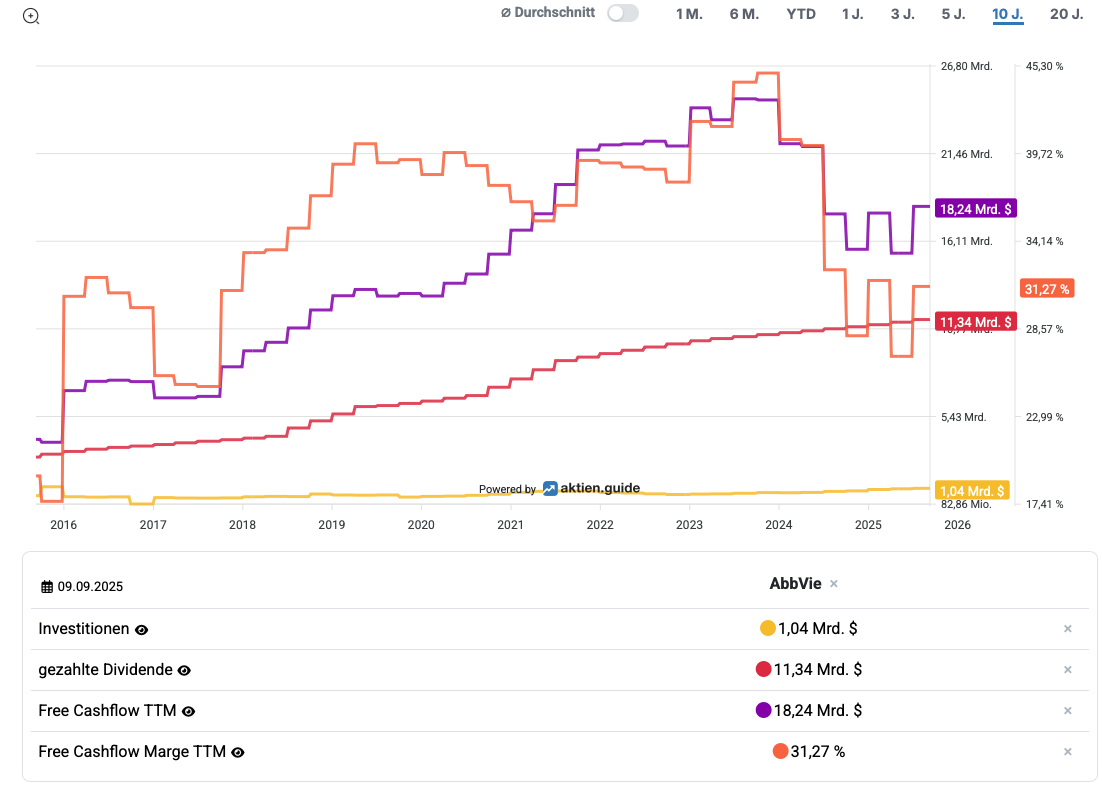Viewport: 1102px width, 792px height.
Task: Click the 26,80 Mrd. axis value
Action: (966, 66)
